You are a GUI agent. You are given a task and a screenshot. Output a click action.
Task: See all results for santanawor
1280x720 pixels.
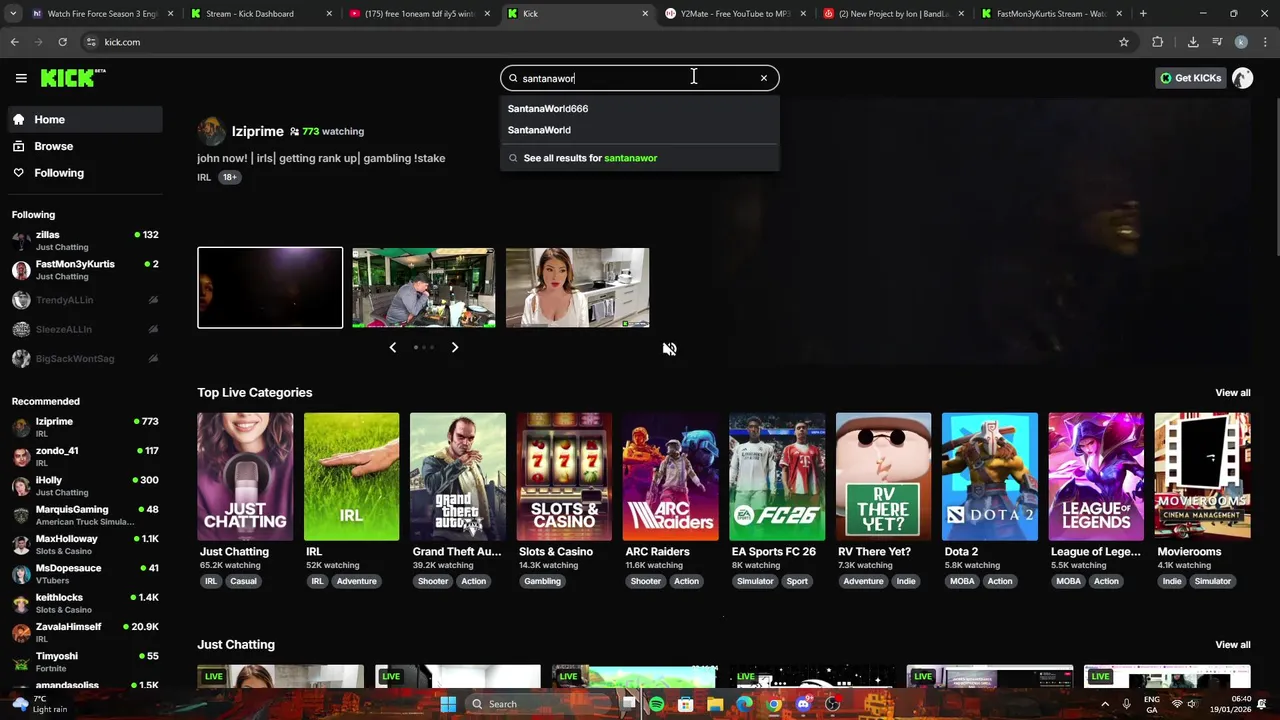point(640,158)
